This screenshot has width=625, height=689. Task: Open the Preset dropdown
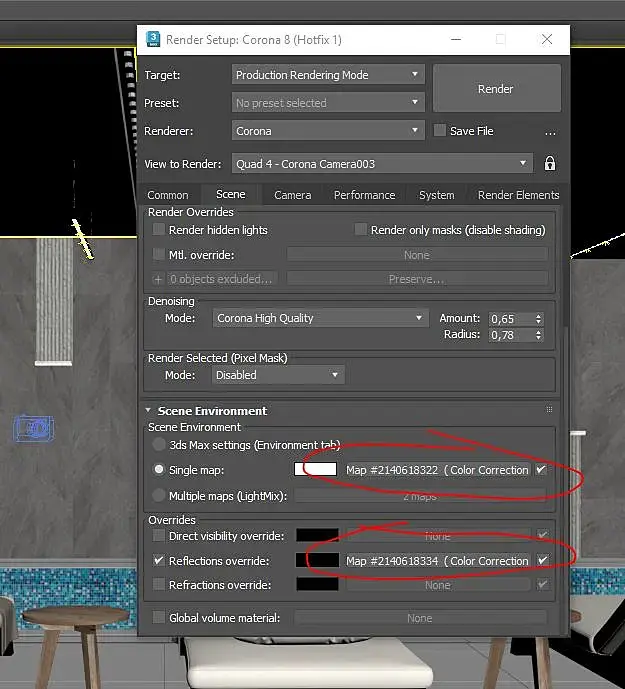[x=328, y=103]
